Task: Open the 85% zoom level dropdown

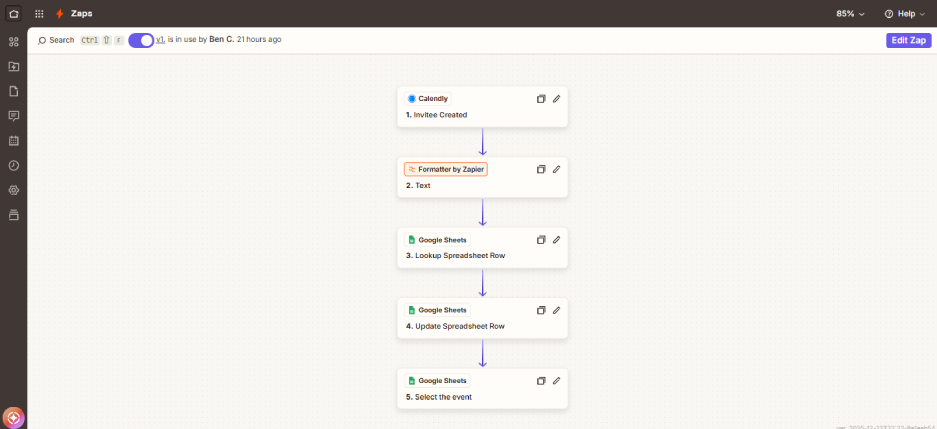Action: point(850,14)
